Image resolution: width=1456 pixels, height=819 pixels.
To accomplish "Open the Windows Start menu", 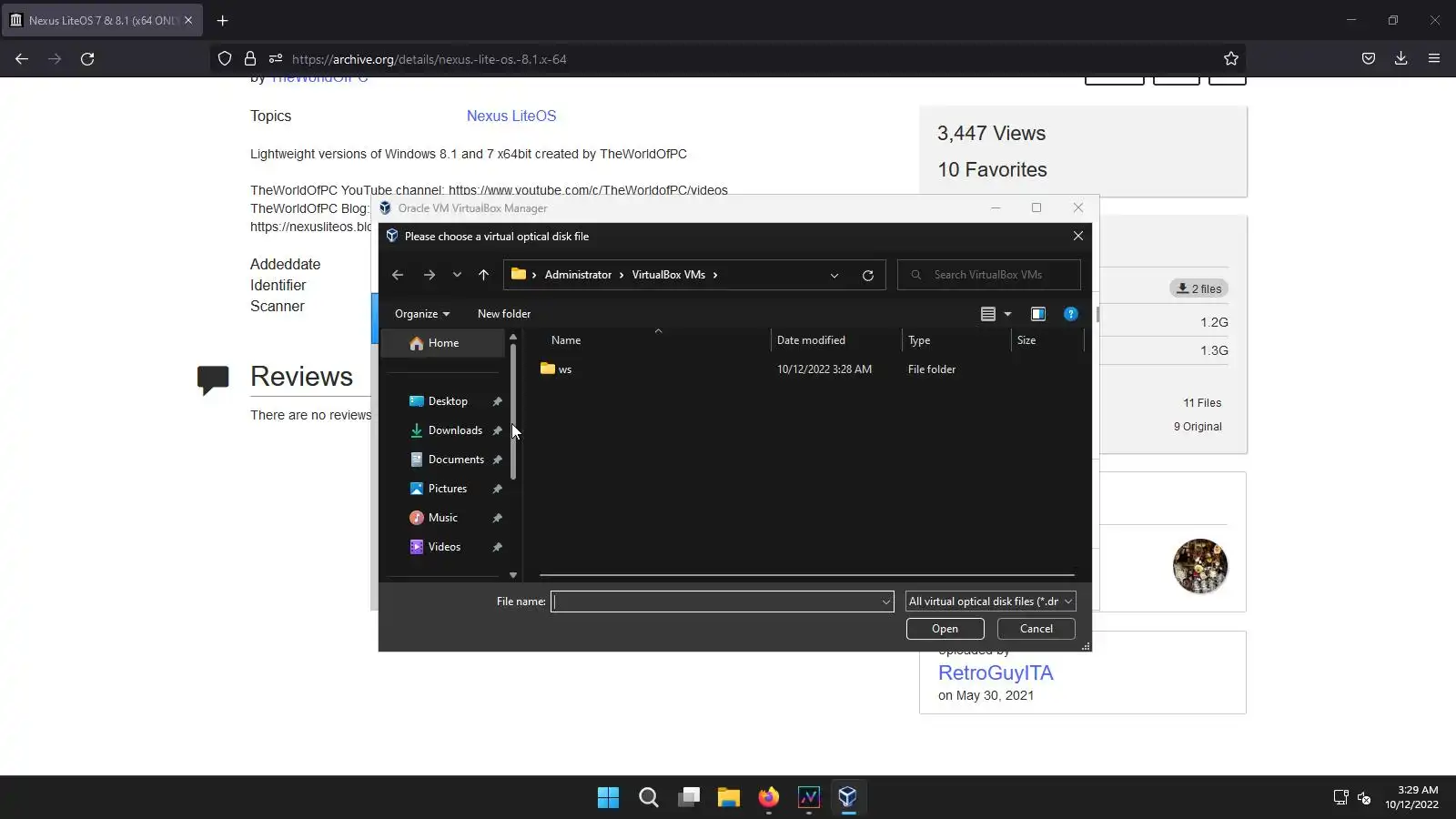I will pyautogui.click(x=608, y=798).
